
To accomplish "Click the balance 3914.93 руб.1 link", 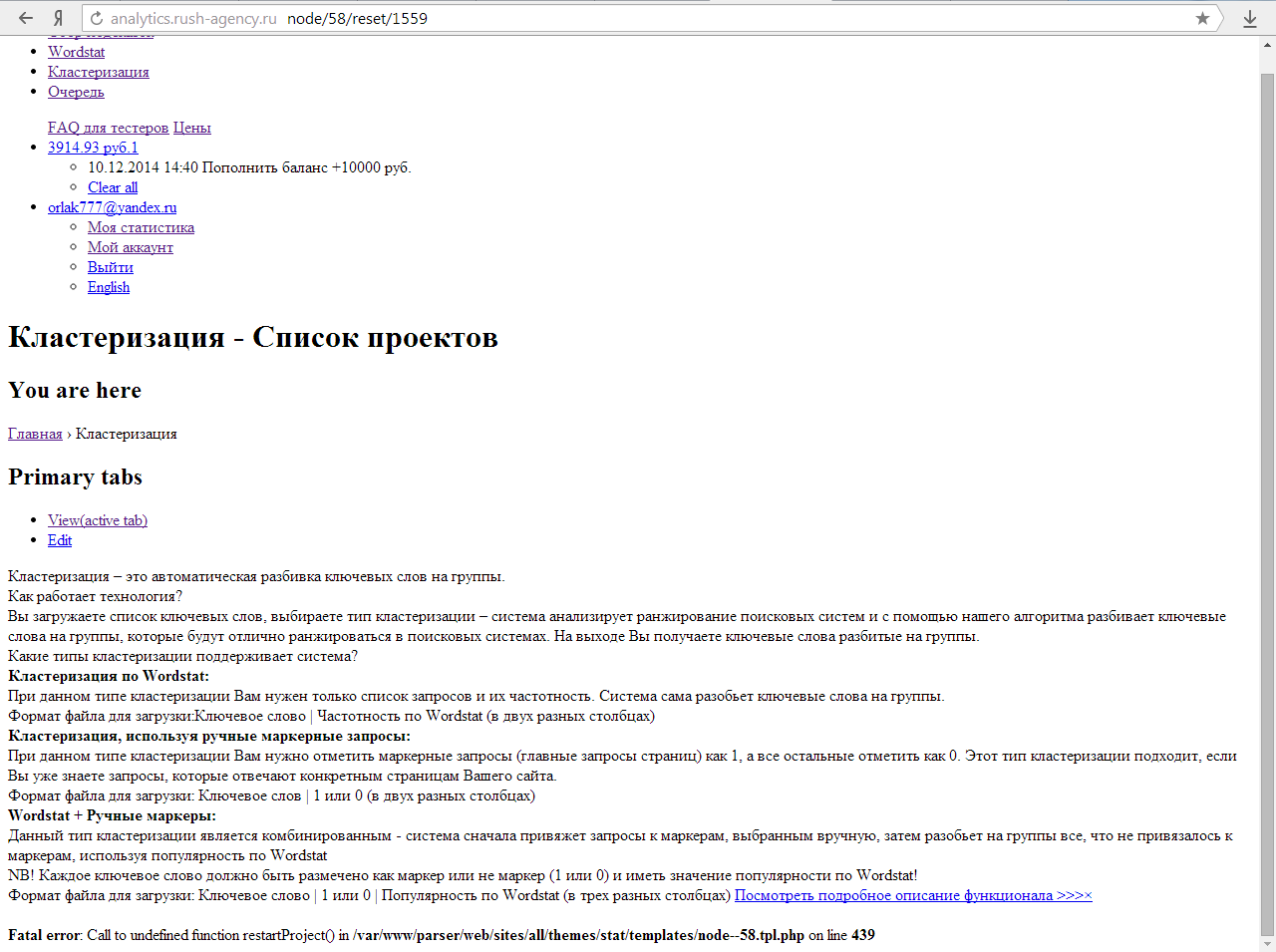I will 93,148.
